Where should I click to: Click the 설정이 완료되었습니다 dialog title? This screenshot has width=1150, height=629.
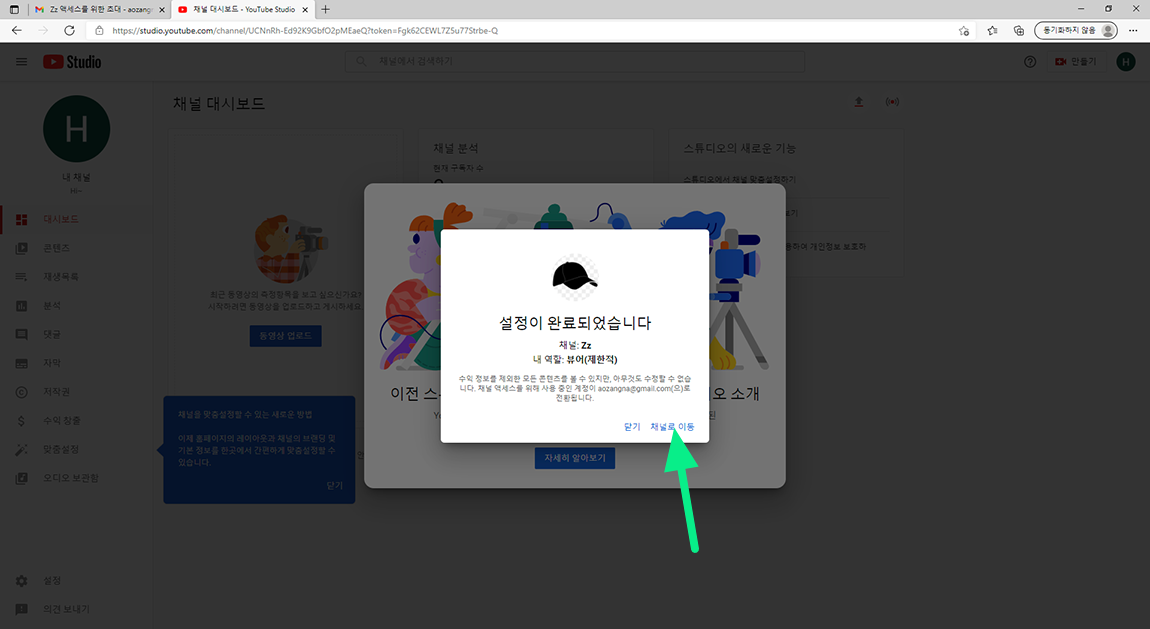point(574,323)
